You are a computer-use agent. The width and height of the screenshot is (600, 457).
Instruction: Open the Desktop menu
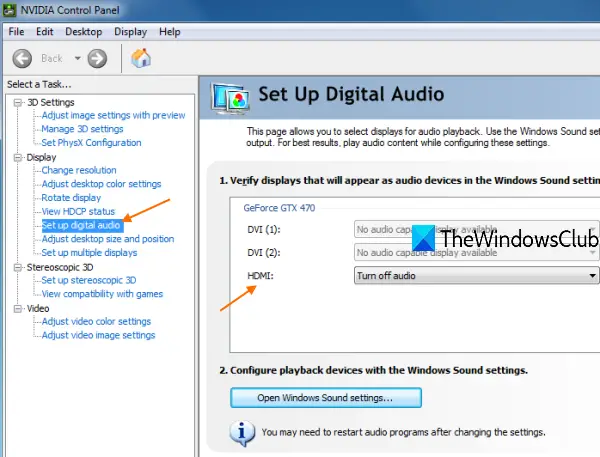[83, 32]
